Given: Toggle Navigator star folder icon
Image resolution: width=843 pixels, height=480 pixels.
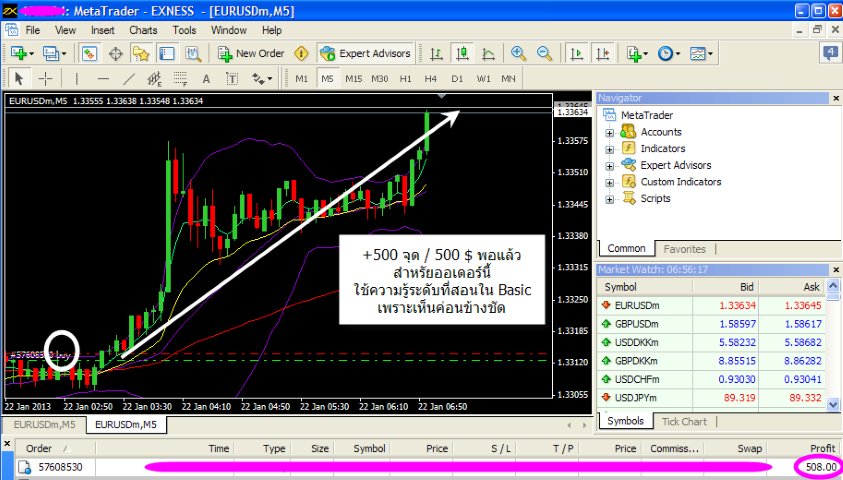Looking at the screenshot, I should click(x=141, y=53).
